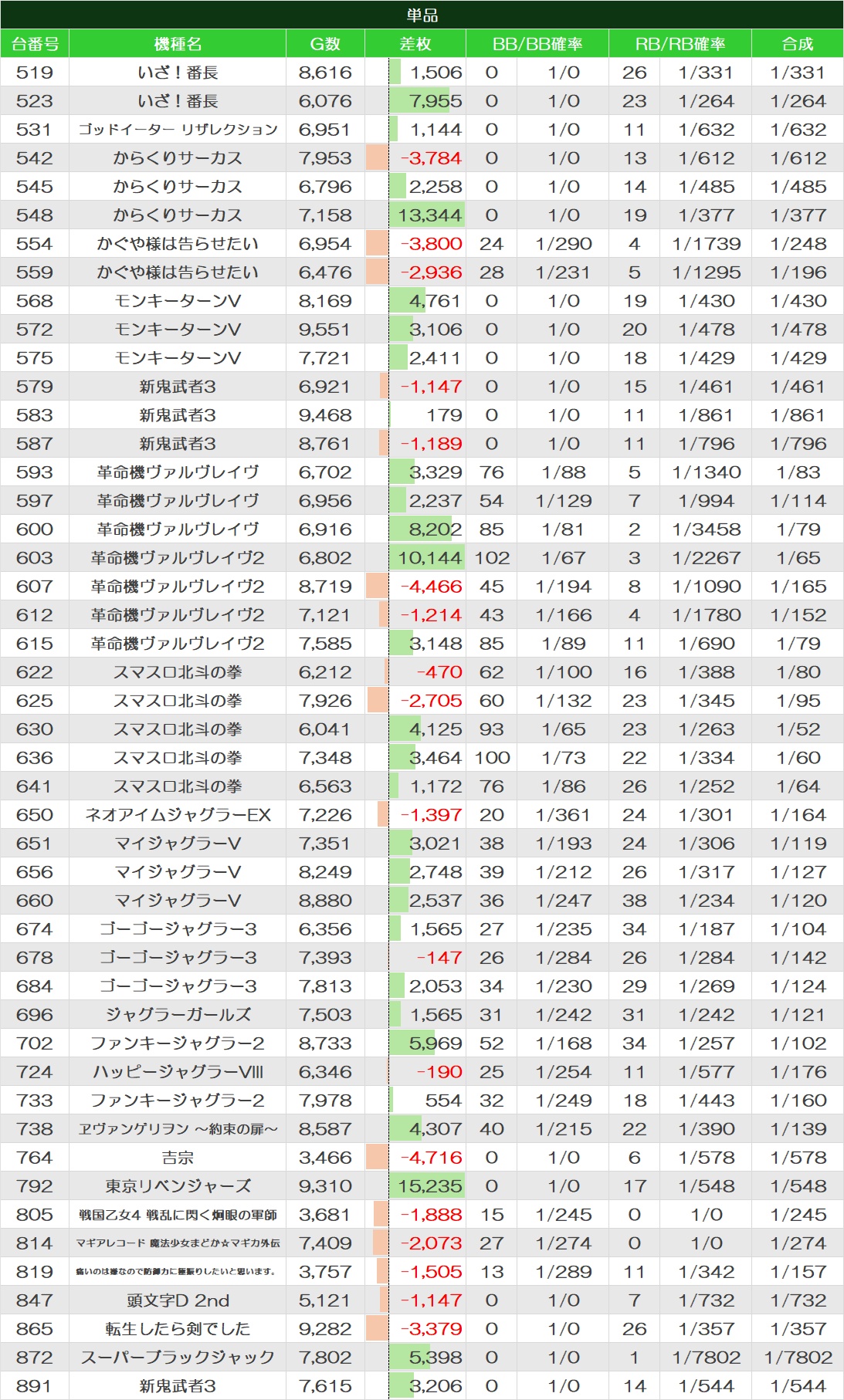The height and width of the screenshot is (1400, 844).
Task: Click 1/3458 RB rate in row 600
Action: tap(707, 529)
